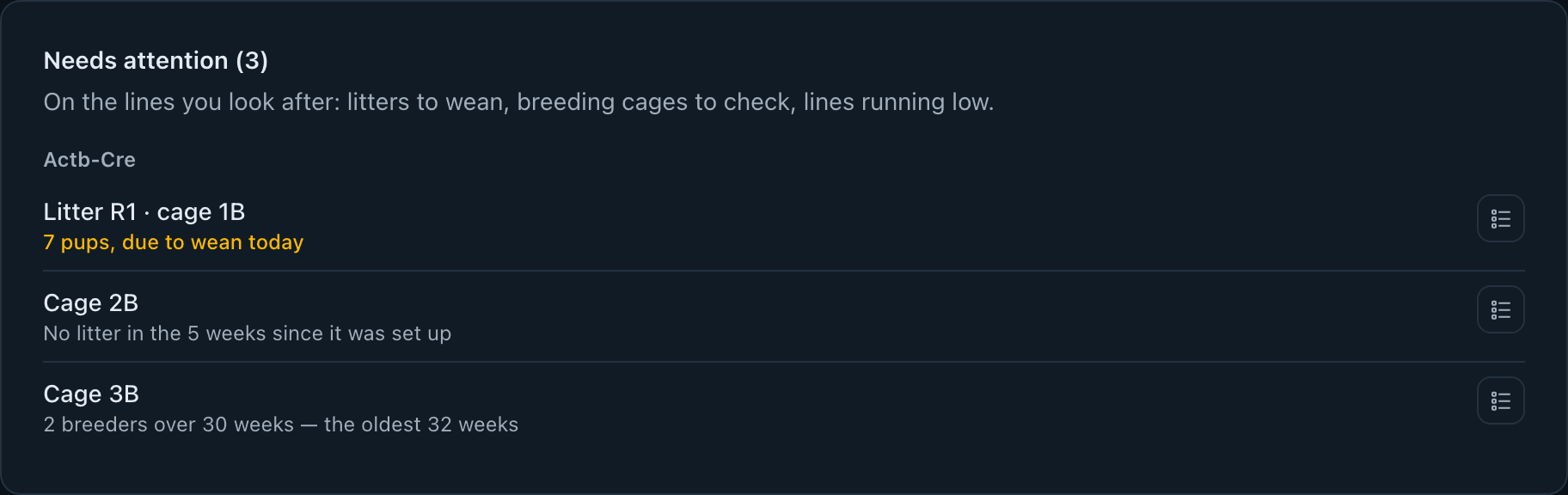Click the 'On the lines you look after' description
The width and height of the screenshot is (1568, 495).
(x=518, y=102)
